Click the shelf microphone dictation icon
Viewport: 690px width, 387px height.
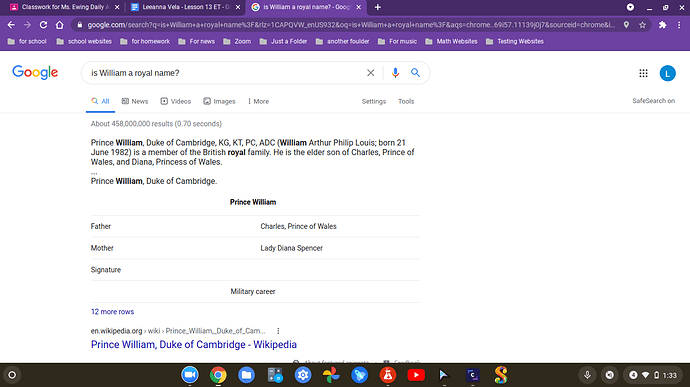(x=587, y=375)
